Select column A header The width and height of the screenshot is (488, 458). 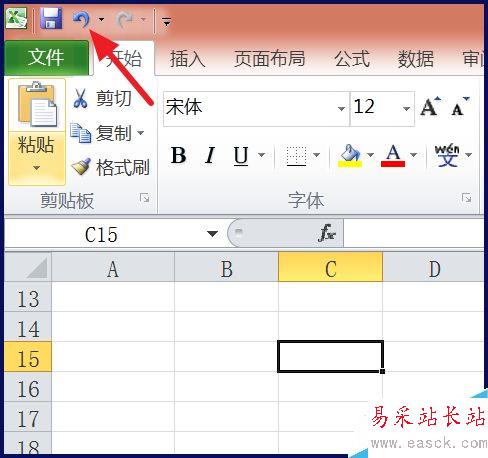[113, 268]
